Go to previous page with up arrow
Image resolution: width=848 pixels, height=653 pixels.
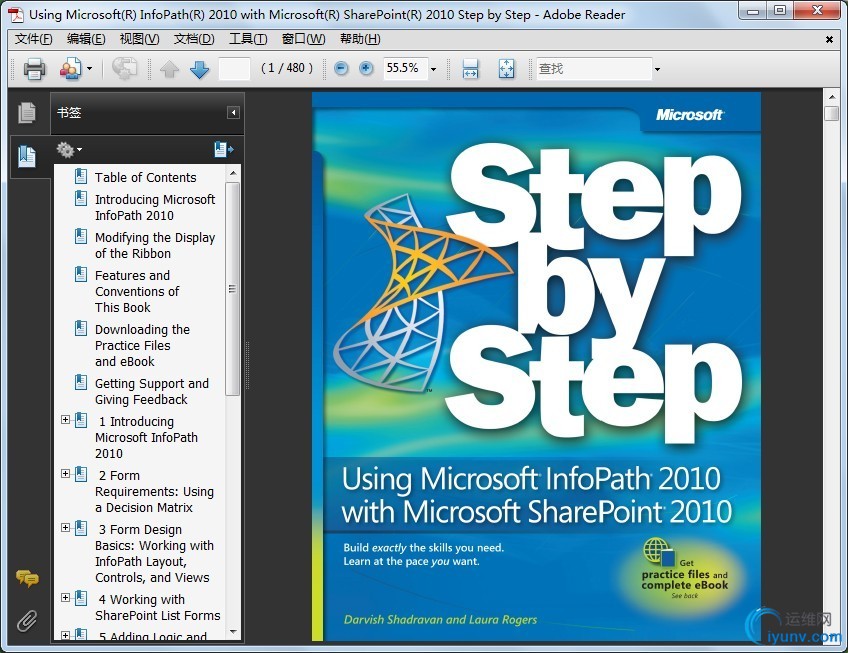[x=170, y=69]
